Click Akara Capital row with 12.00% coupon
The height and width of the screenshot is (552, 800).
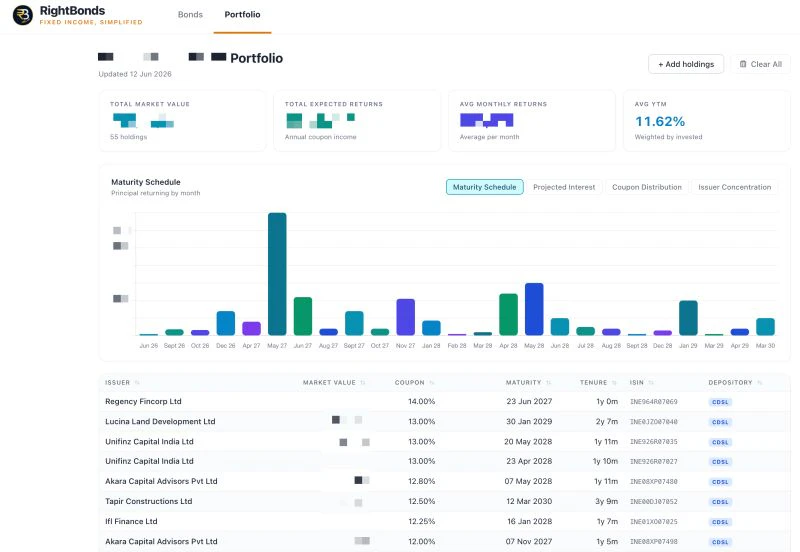click(444, 541)
